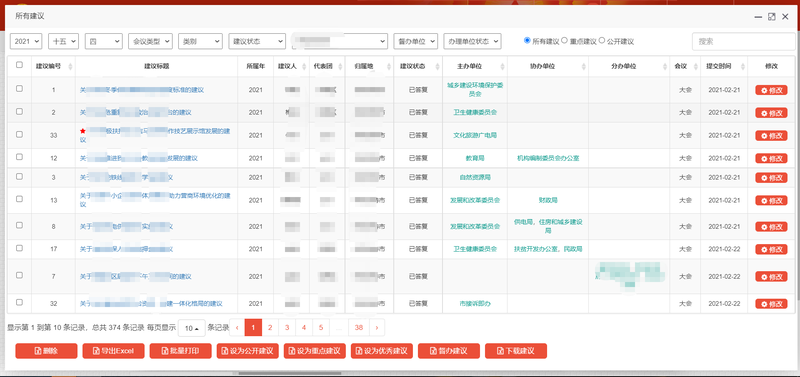Jump to page 4 in pagination

(x=304, y=328)
